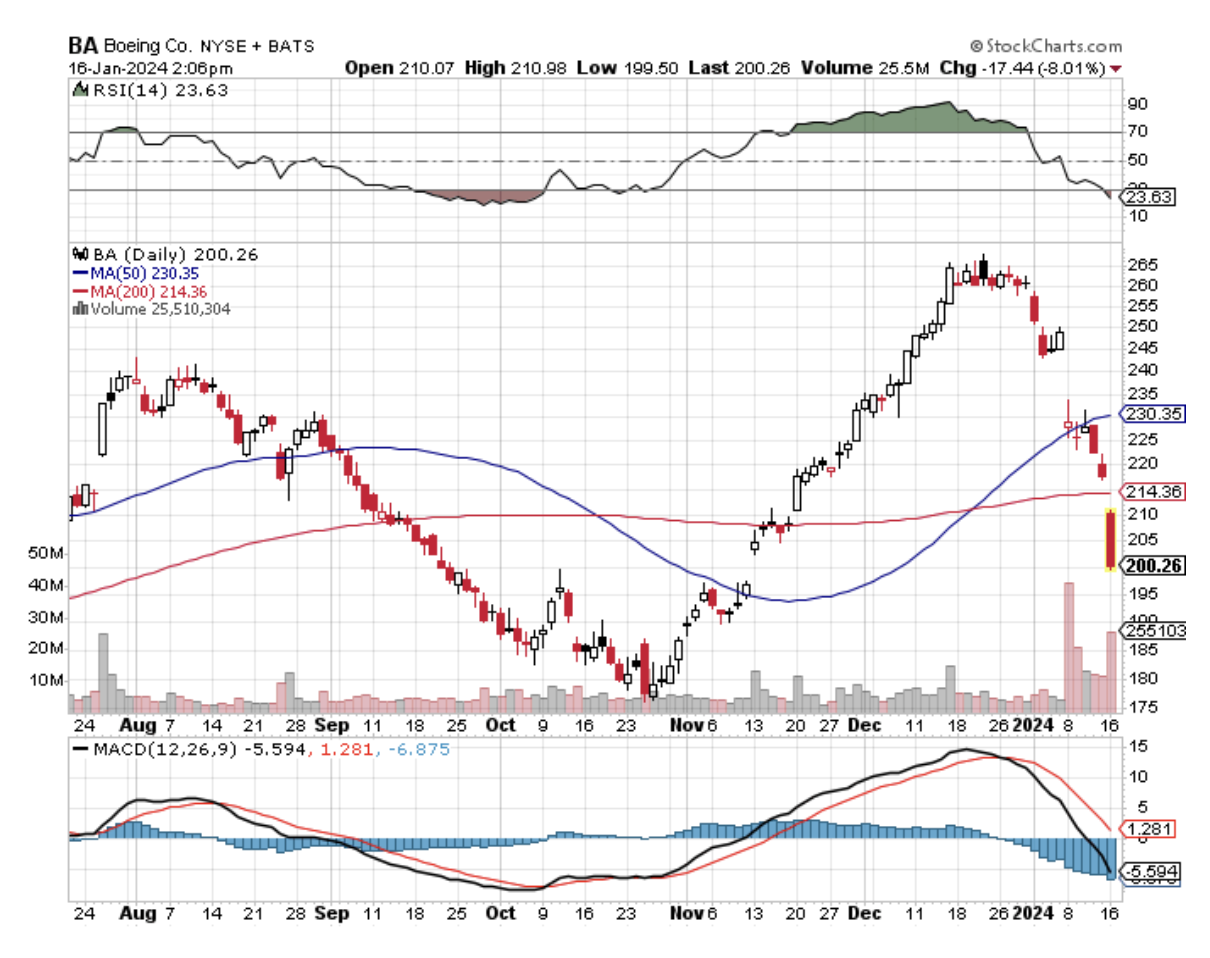The image size is (1210, 958).
Task: Click the bold BA ticker symbol
Action: [x=81, y=46]
